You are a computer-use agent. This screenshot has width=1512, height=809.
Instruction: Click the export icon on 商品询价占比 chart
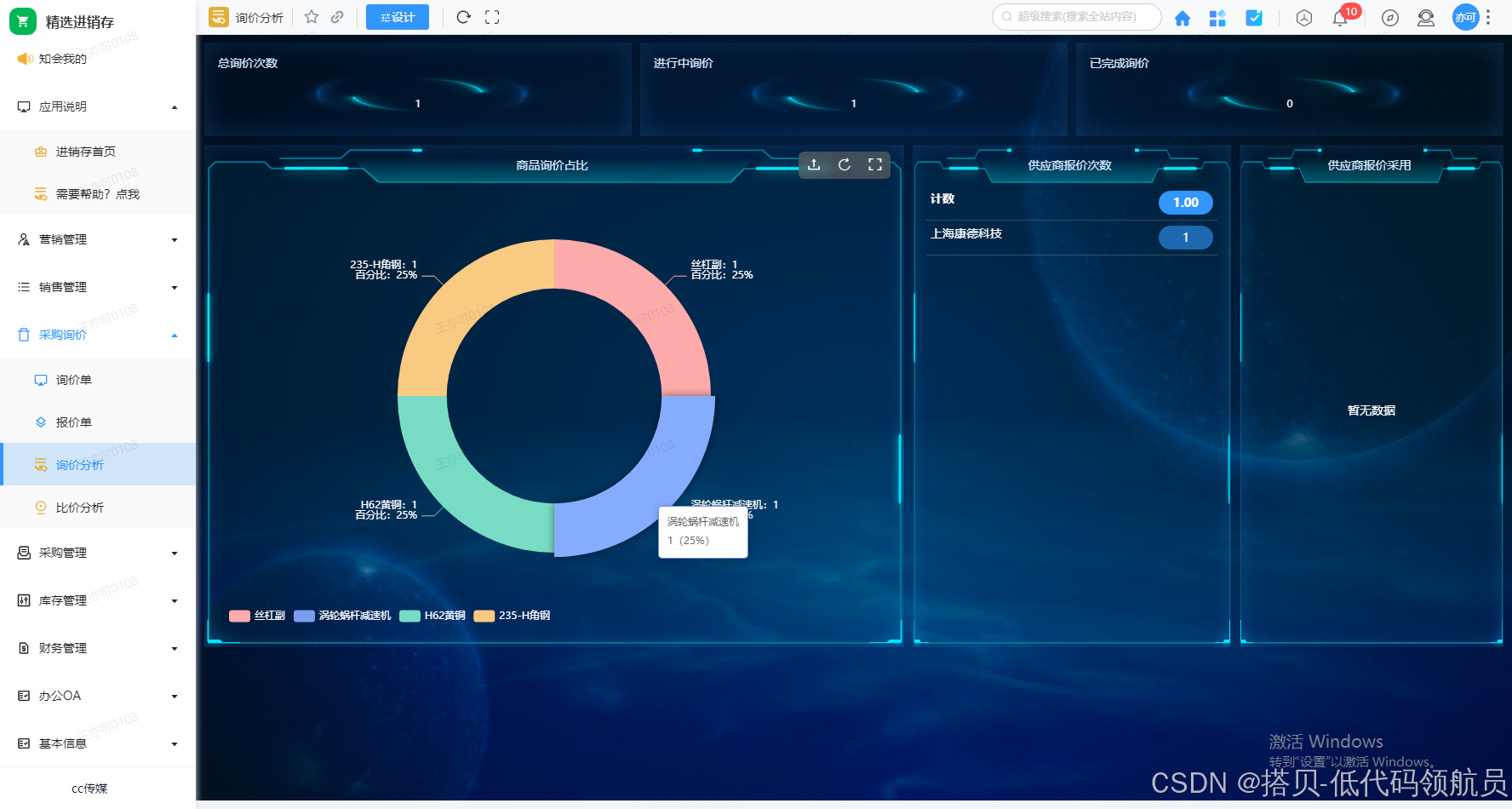click(x=814, y=164)
